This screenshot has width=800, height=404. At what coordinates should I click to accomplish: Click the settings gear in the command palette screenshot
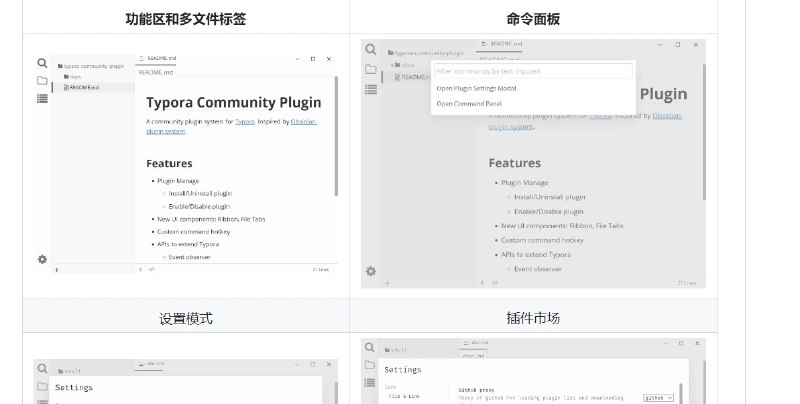coord(370,271)
